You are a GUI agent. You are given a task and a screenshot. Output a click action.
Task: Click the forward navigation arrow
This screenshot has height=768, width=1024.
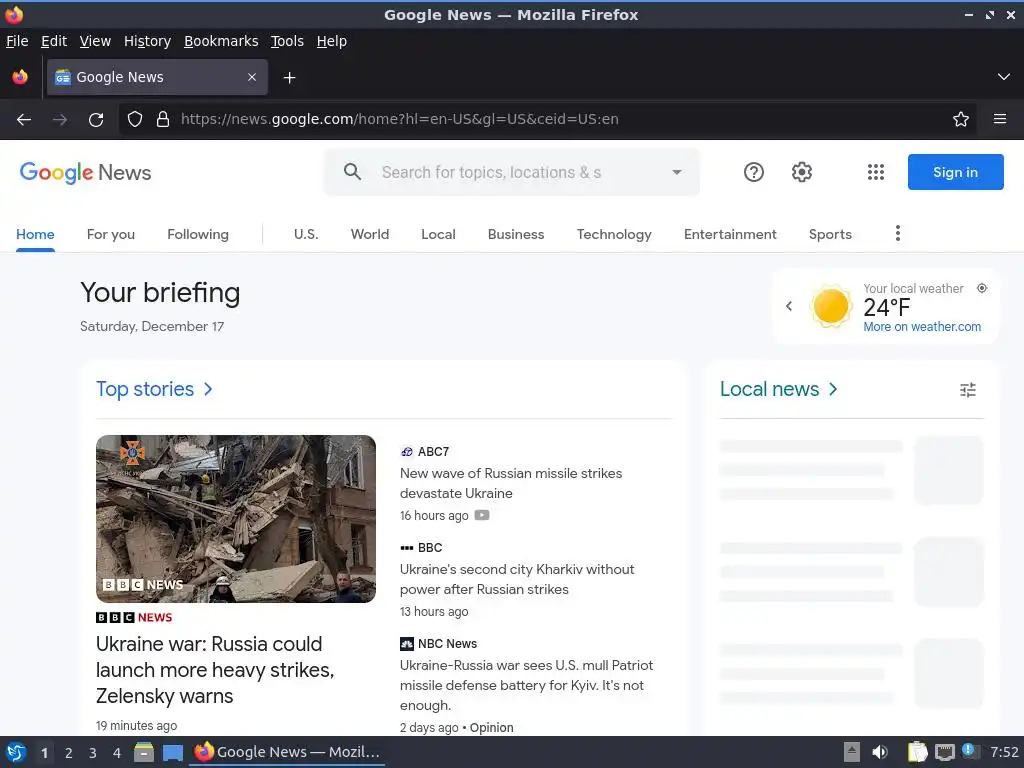pyautogui.click(x=60, y=120)
